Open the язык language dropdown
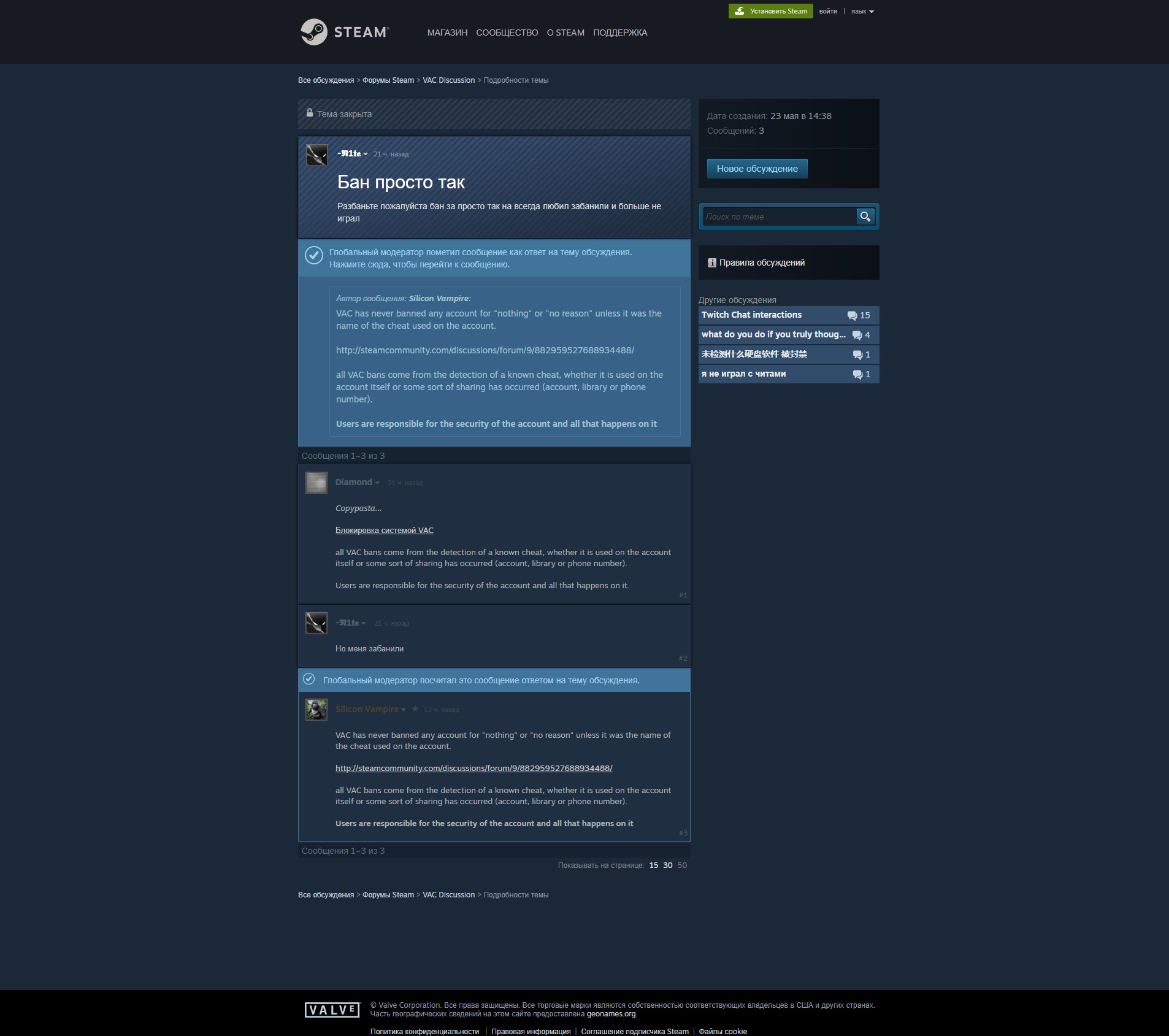 click(x=862, y=11)
